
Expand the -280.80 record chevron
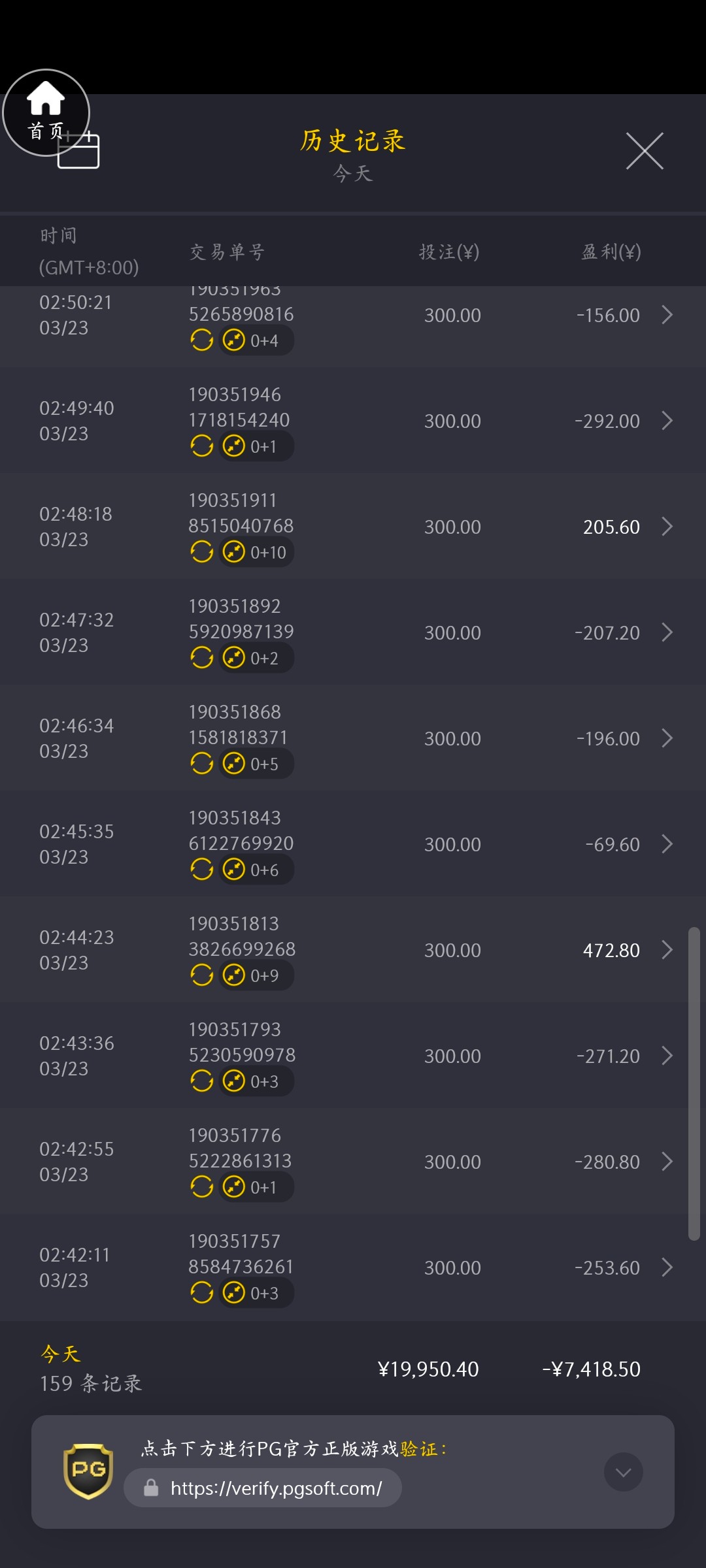[667, 1162]
